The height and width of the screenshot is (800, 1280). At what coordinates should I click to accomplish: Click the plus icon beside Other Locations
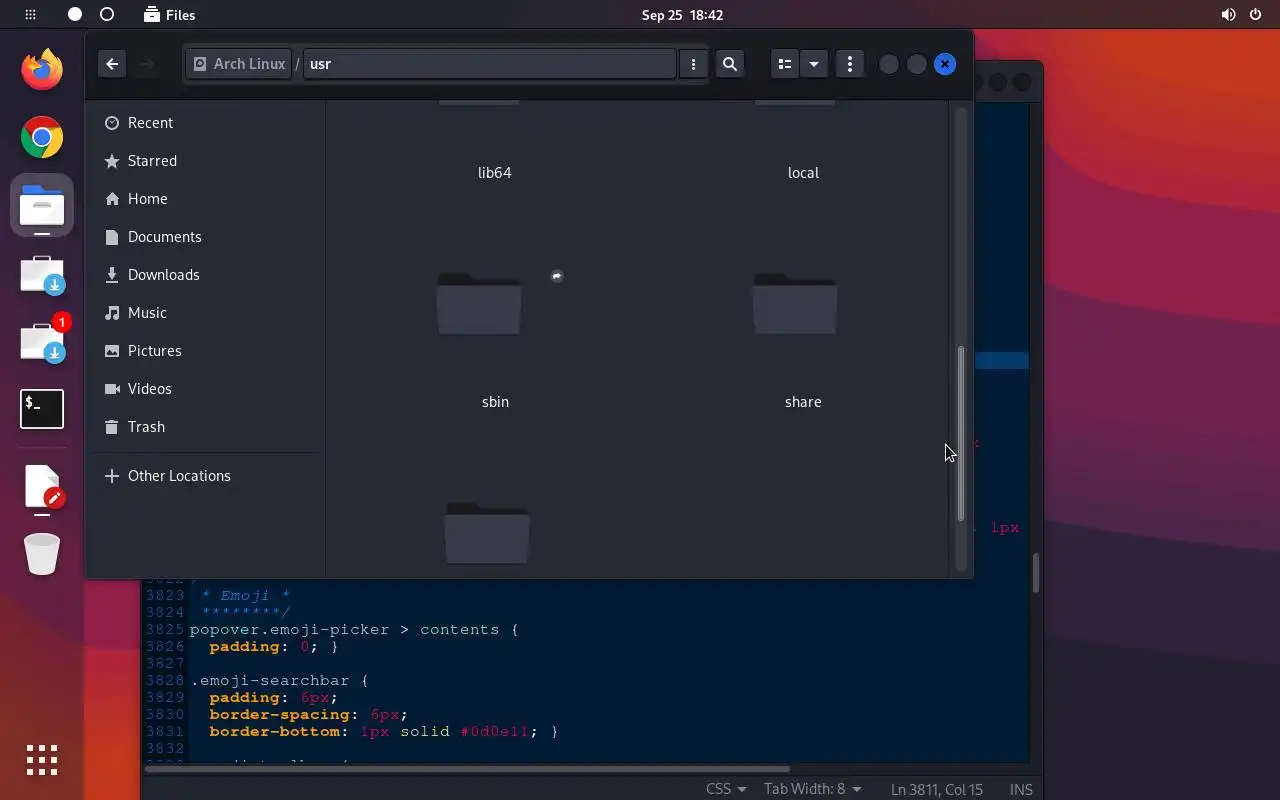click(112, 476)
